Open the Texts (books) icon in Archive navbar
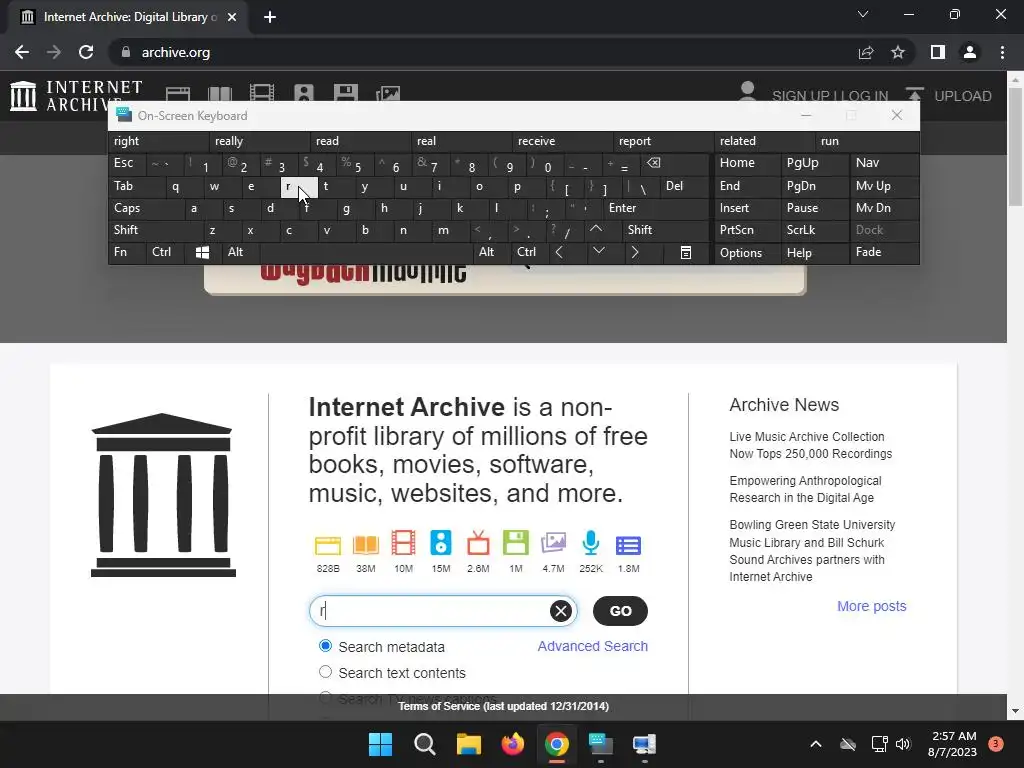Screen dimensions: 1024x768 click(x=219, y=93)
